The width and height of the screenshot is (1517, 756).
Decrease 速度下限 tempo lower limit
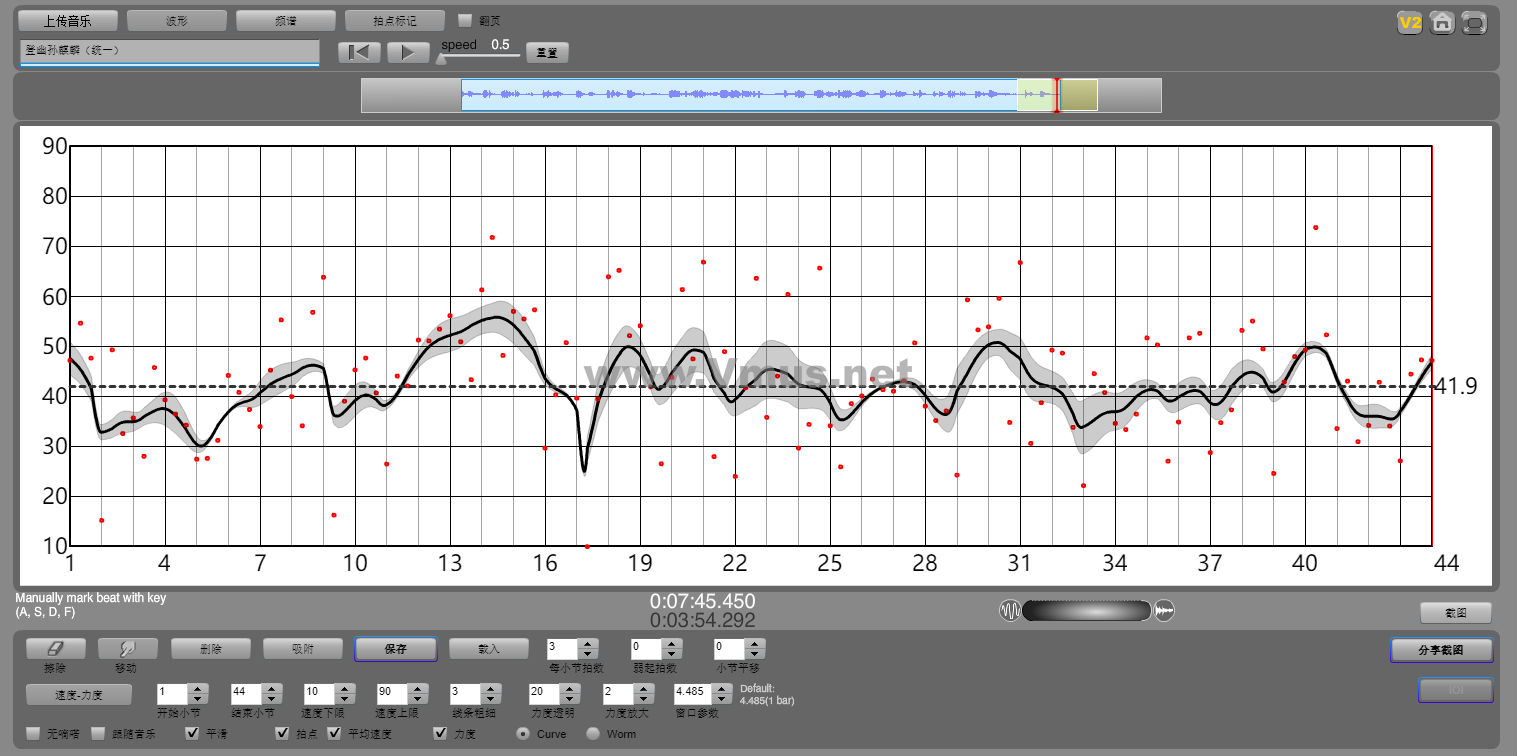(344, 698)
